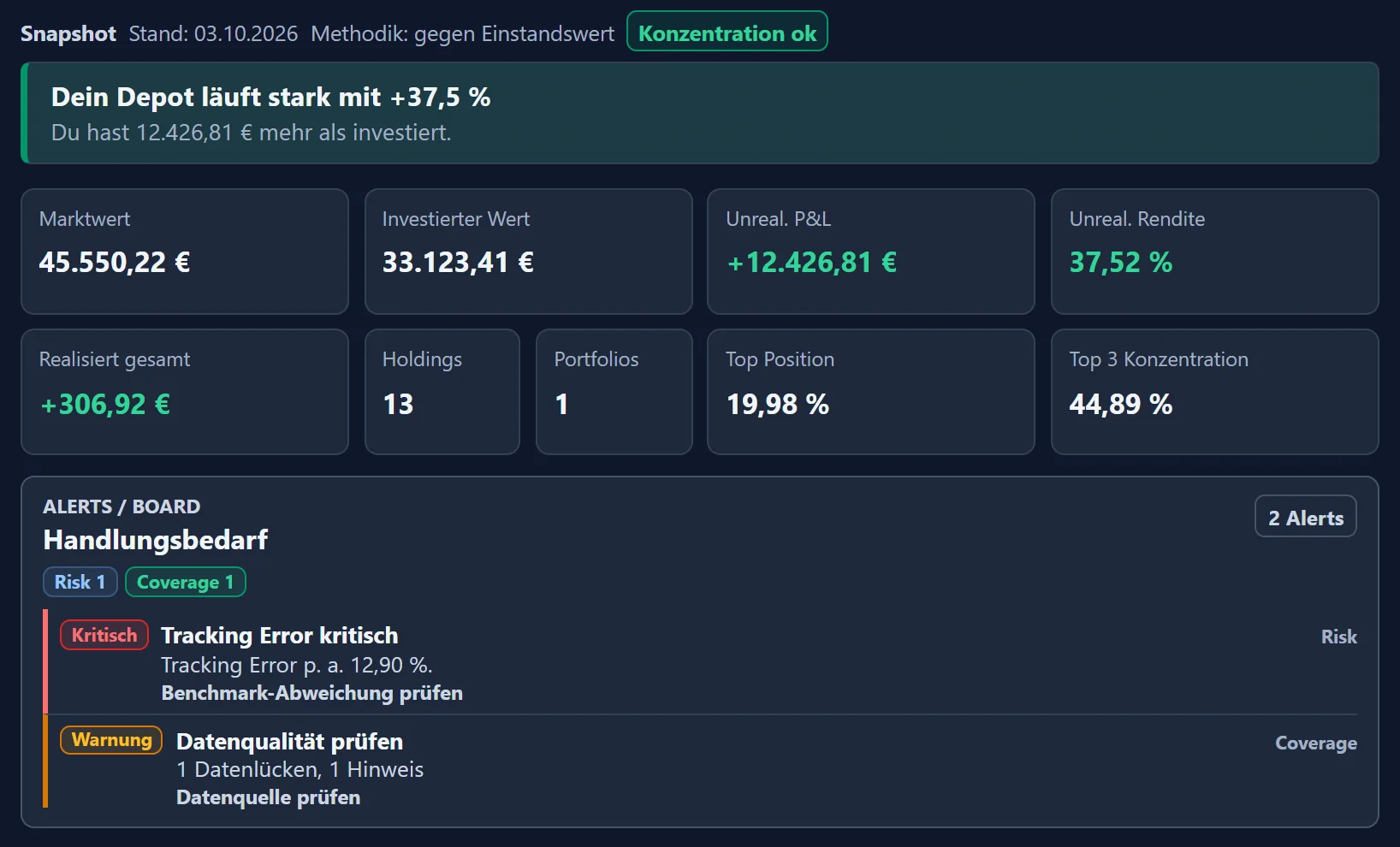Image resolution: width=1400 pixels, height=847 pixels.
Task: Click 'Risk' category label of Tracking Error alert
Action: 1338,637
